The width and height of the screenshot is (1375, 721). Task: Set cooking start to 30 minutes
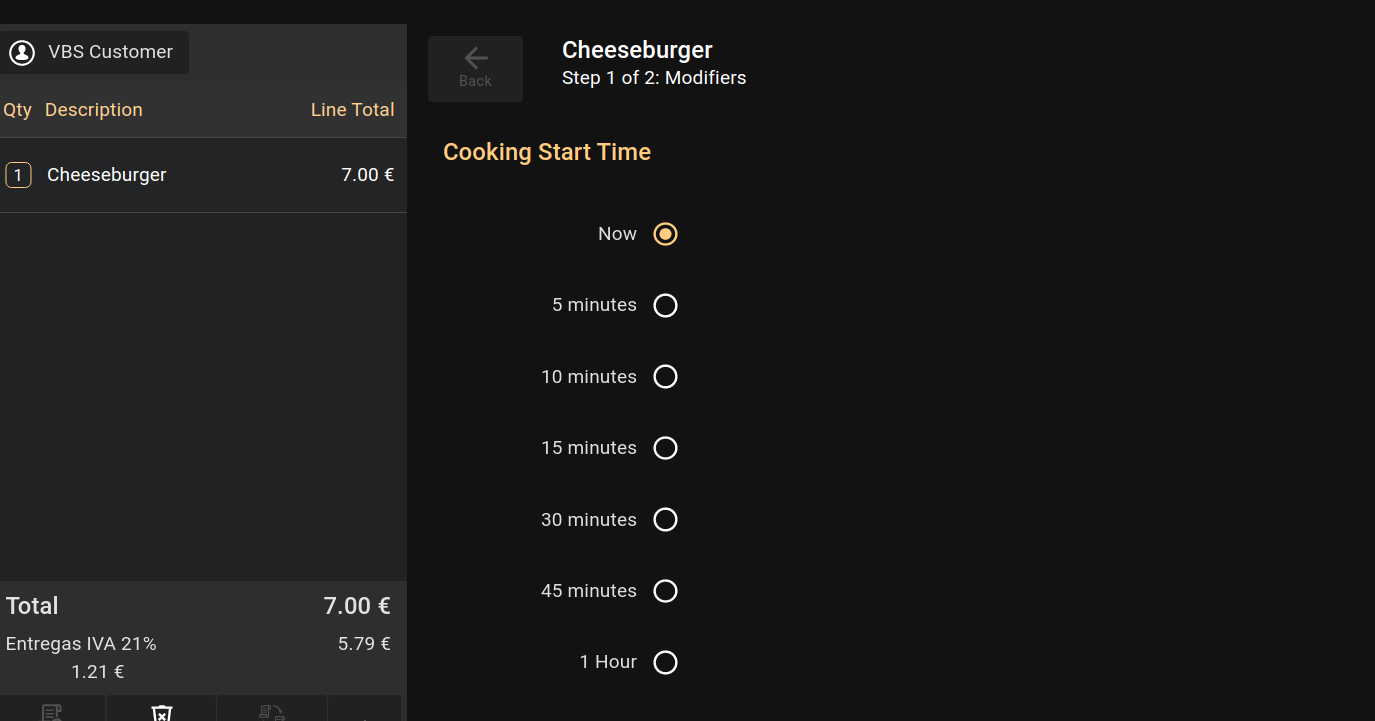[x=665, y=520]
